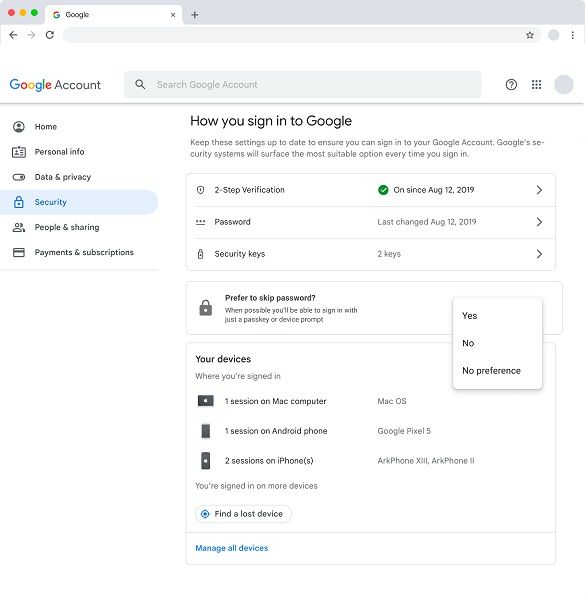This screenshot has width=585, height=600.
Task: Click the Password dots icon
Action: (x=200, y=222)
